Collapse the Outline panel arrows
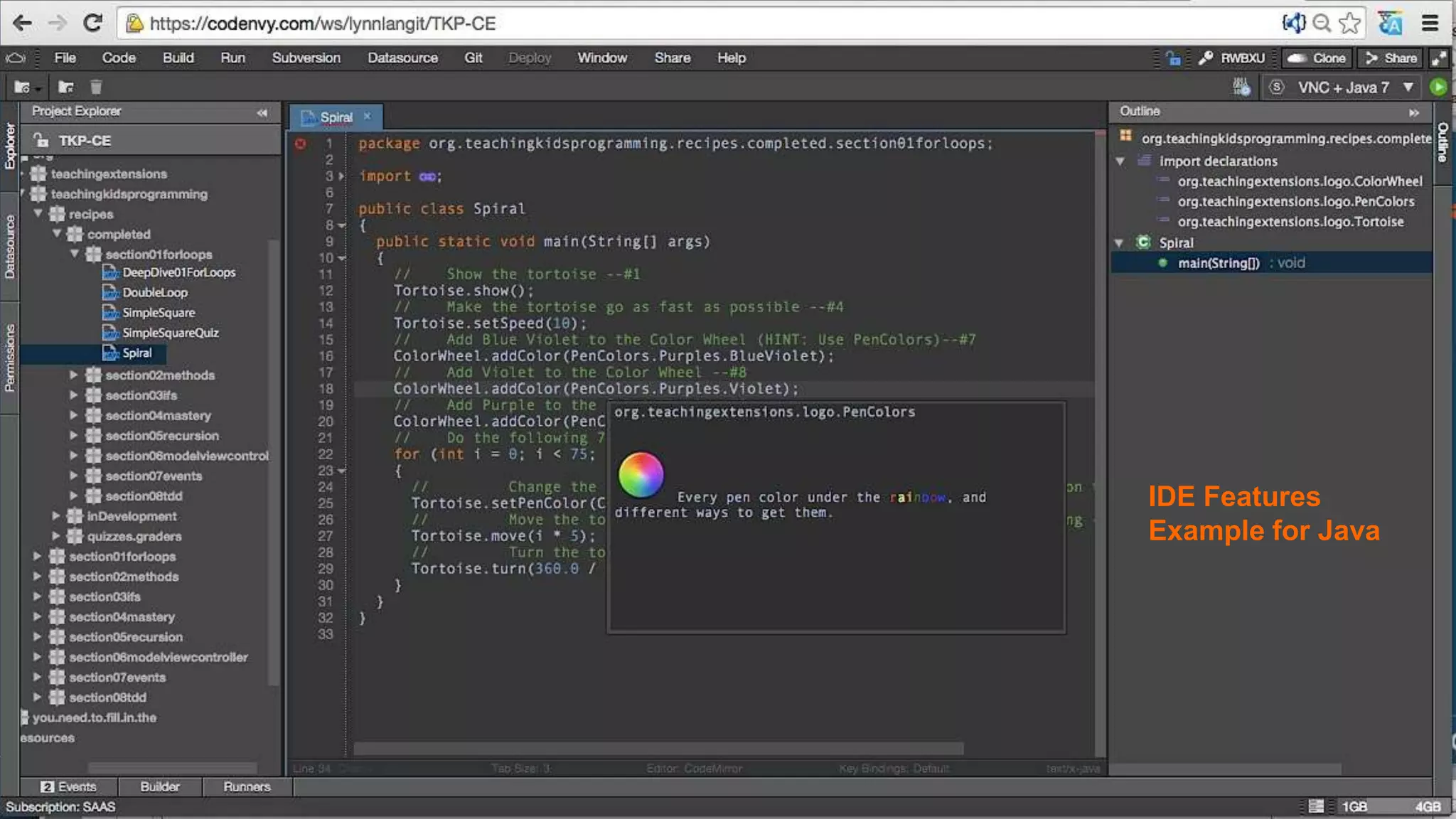The image size is (1456, 819). point(1414,112)
